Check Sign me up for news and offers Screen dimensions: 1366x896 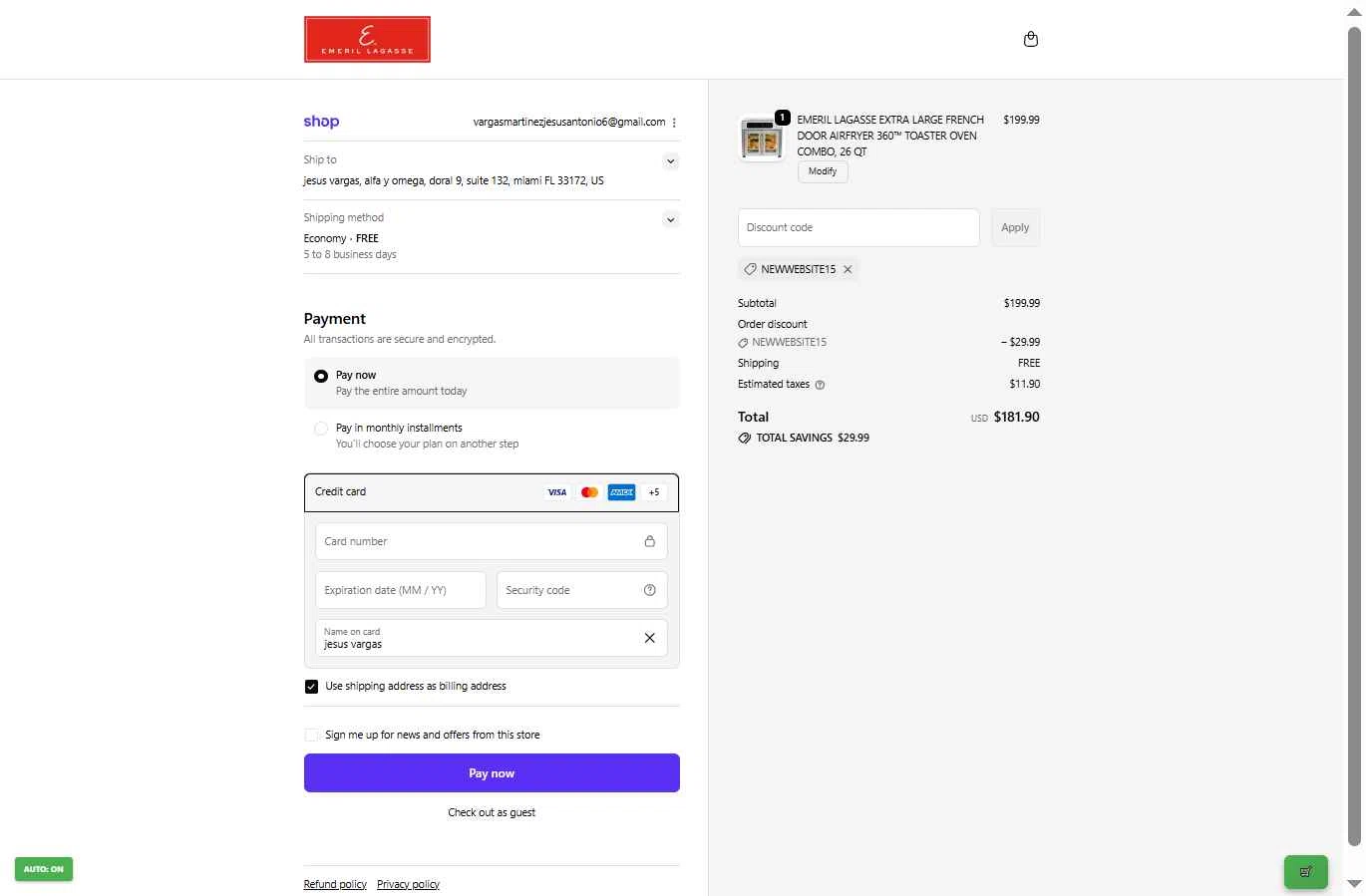(311, 736)
